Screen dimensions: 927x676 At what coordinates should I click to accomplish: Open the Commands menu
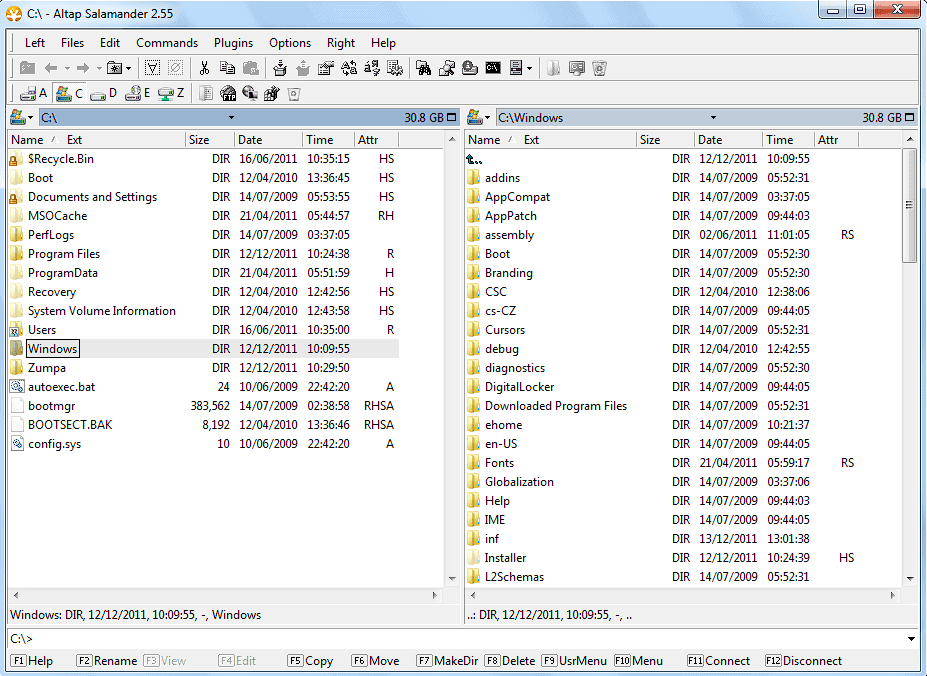point(167,43)
